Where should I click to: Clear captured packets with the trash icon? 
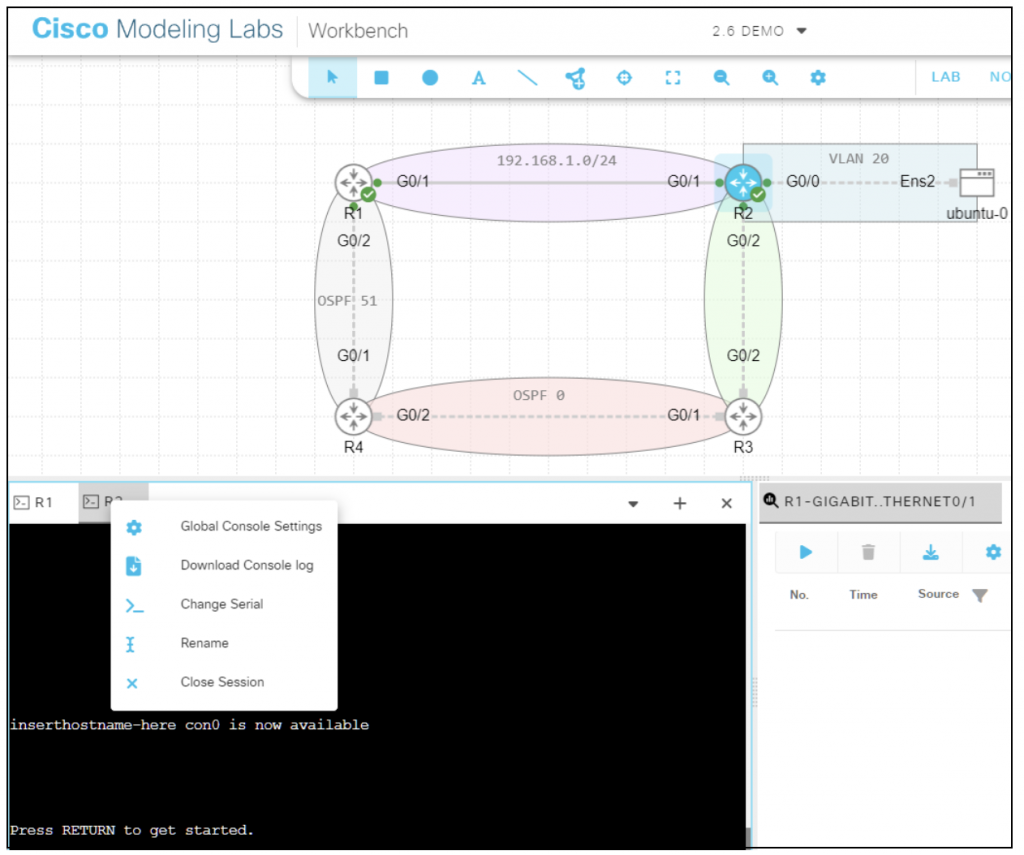click(866, 552)
